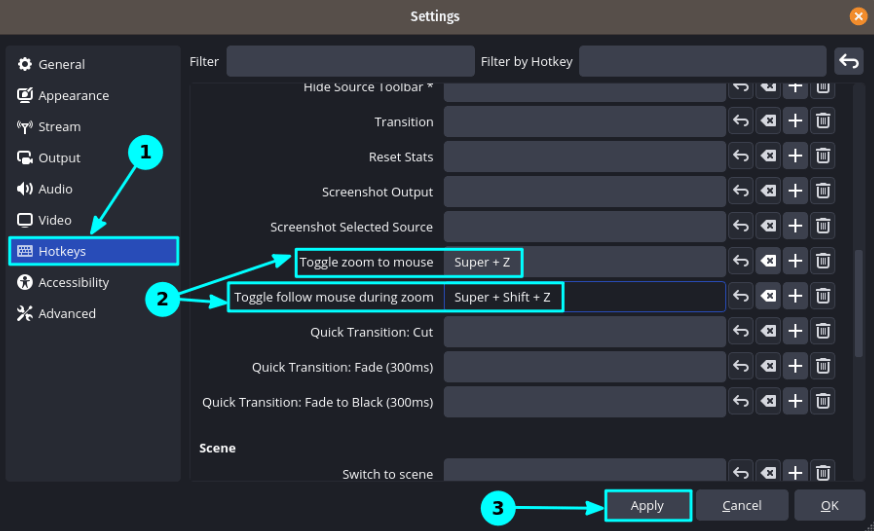Revert the Toggle follow mouse during zoom hotkey
This screenshot has width=874, height=531.
741,296
